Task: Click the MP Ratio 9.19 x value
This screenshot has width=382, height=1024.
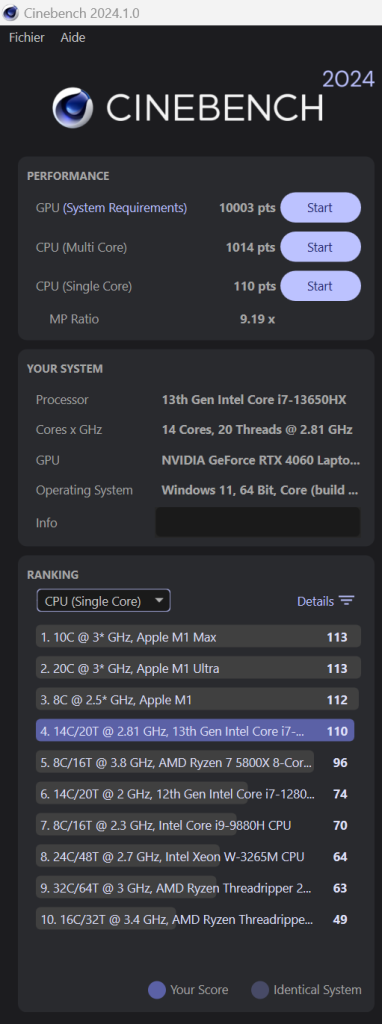Action: coord(258,319)
